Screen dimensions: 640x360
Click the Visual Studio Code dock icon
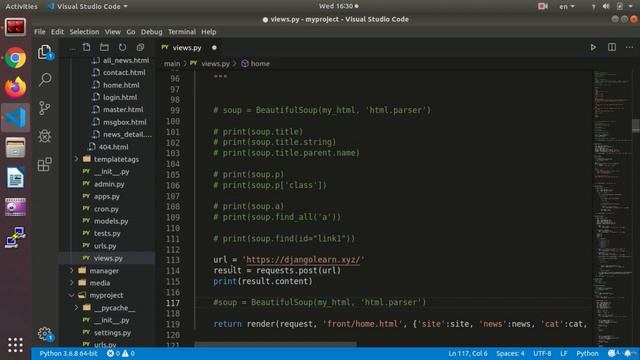(16, 118)
